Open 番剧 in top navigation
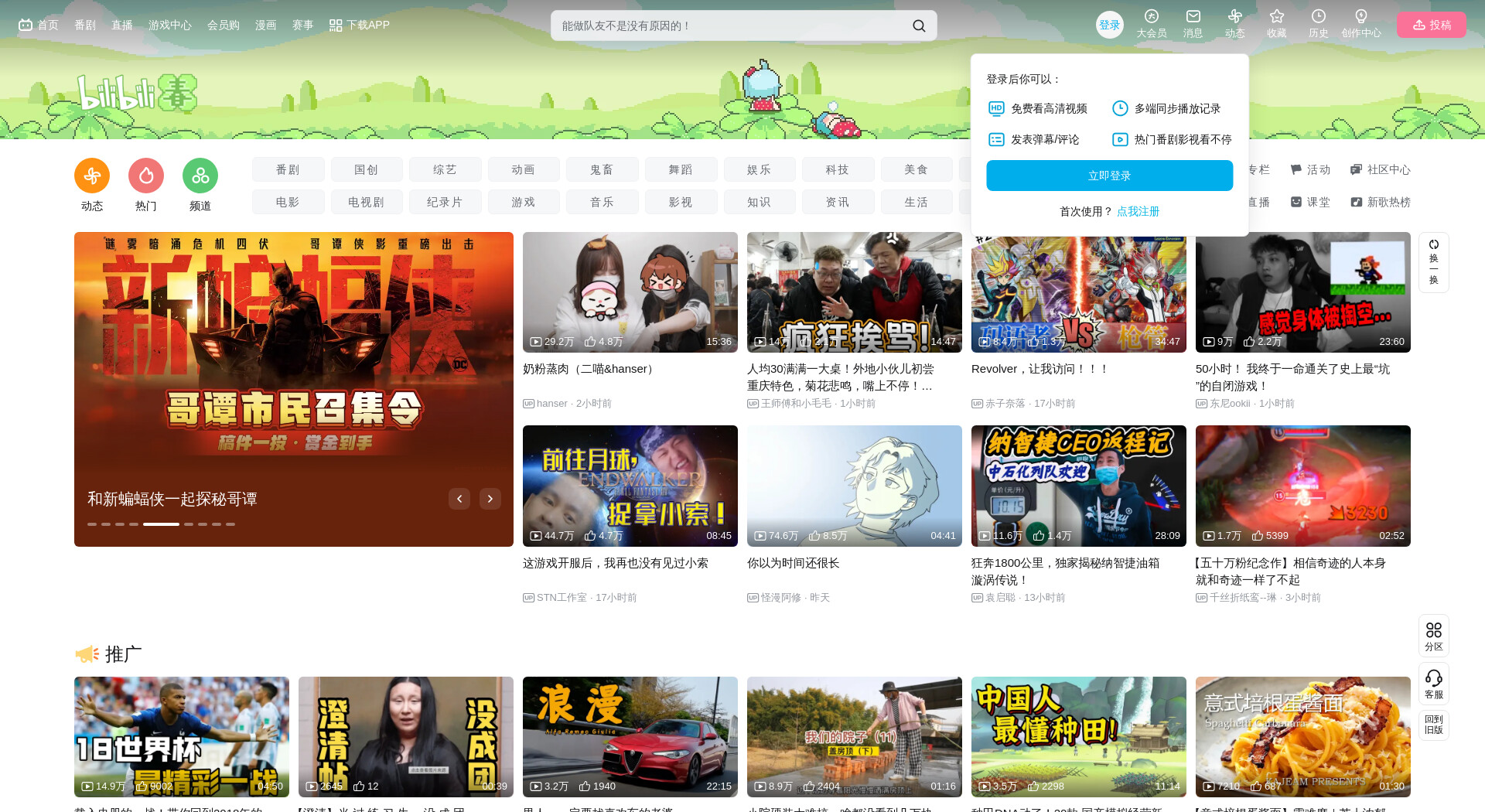The width and height of the screenshot is (1485, 812). click(85, 25)
